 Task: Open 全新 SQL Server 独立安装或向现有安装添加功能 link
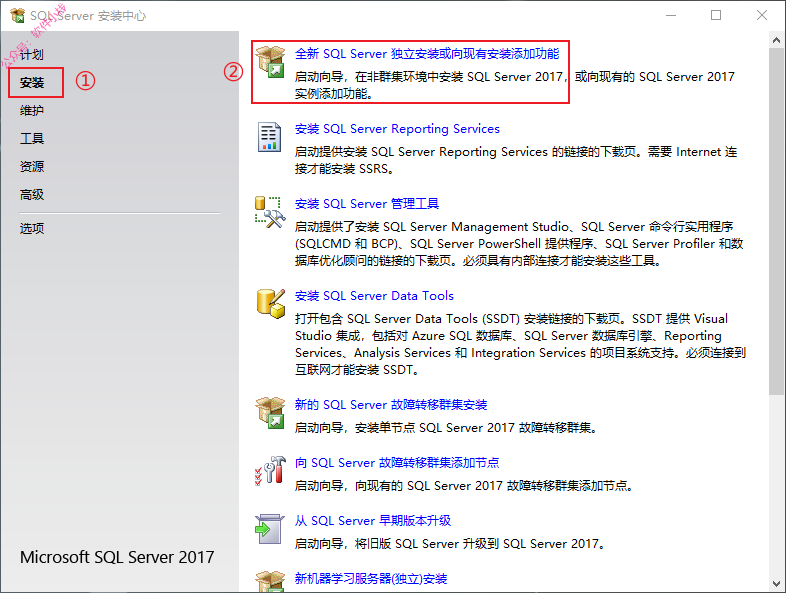pos(427,54)
